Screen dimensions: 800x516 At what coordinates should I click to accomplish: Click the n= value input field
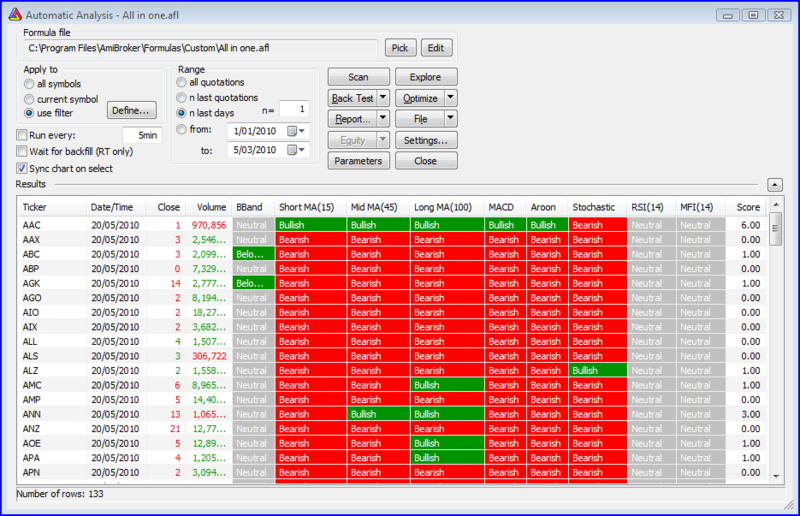tap(294, 109)
